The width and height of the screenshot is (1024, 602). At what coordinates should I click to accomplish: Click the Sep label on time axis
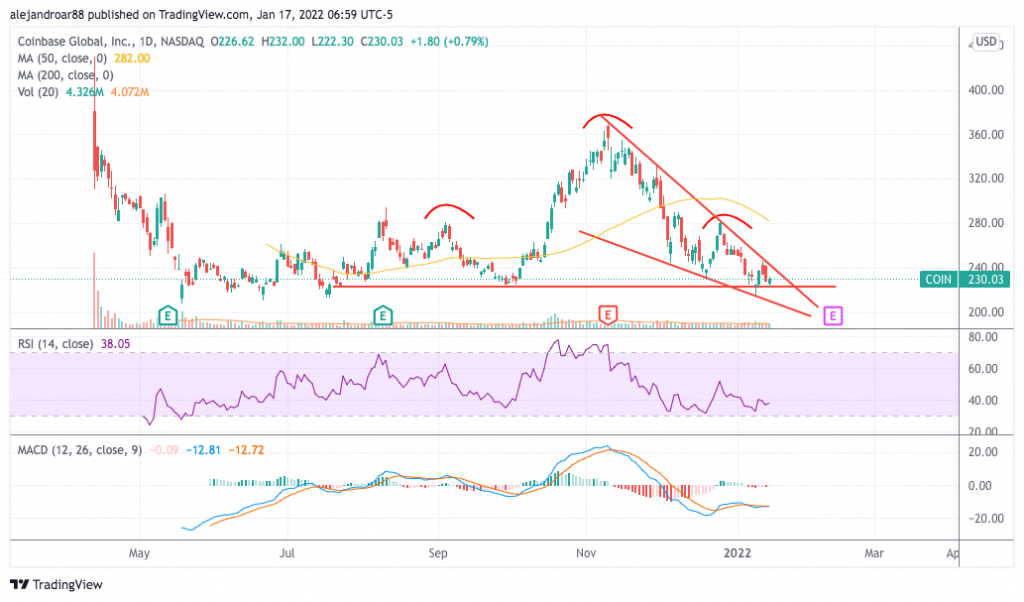coord(438,553)
